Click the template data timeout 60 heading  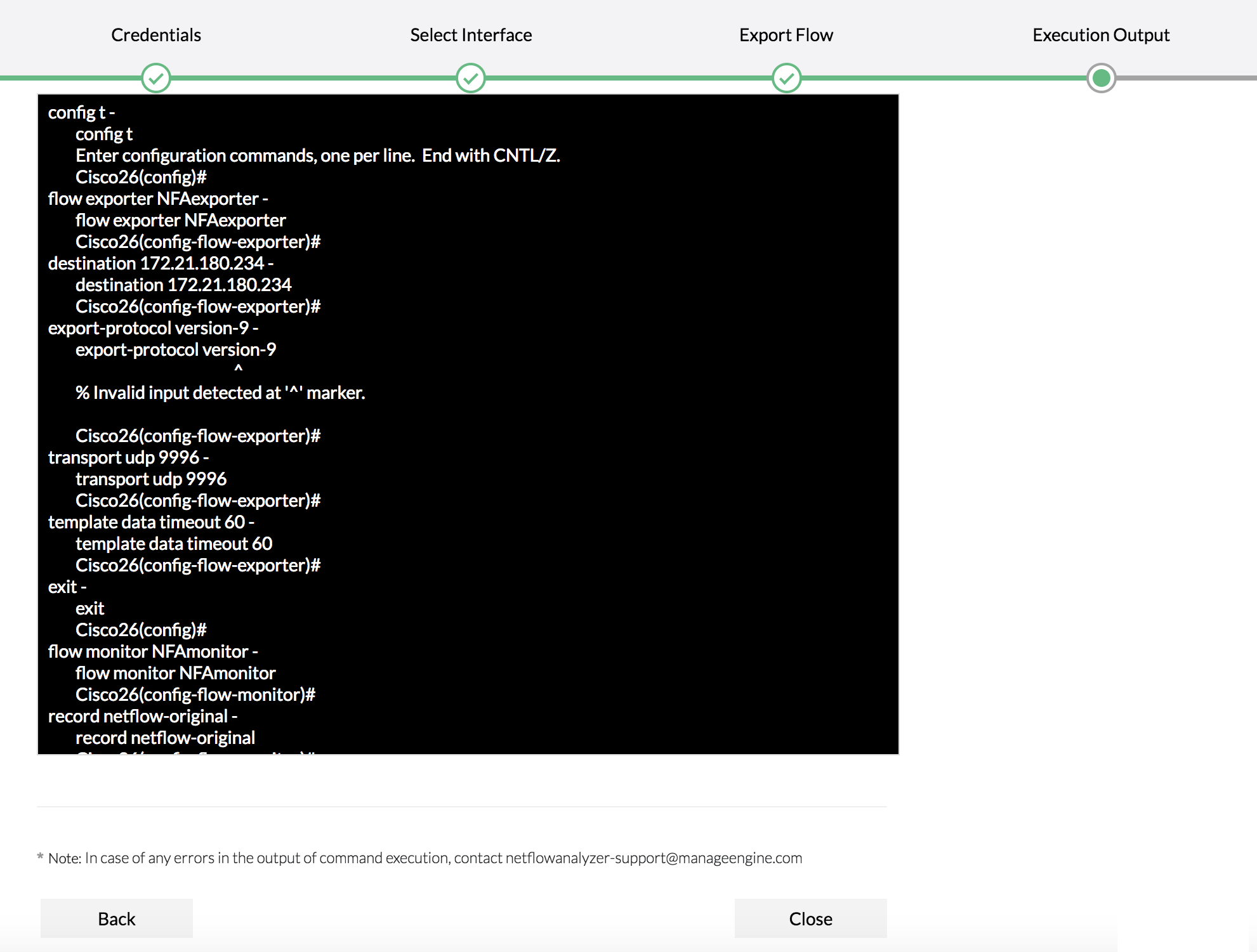coord(150,523)
